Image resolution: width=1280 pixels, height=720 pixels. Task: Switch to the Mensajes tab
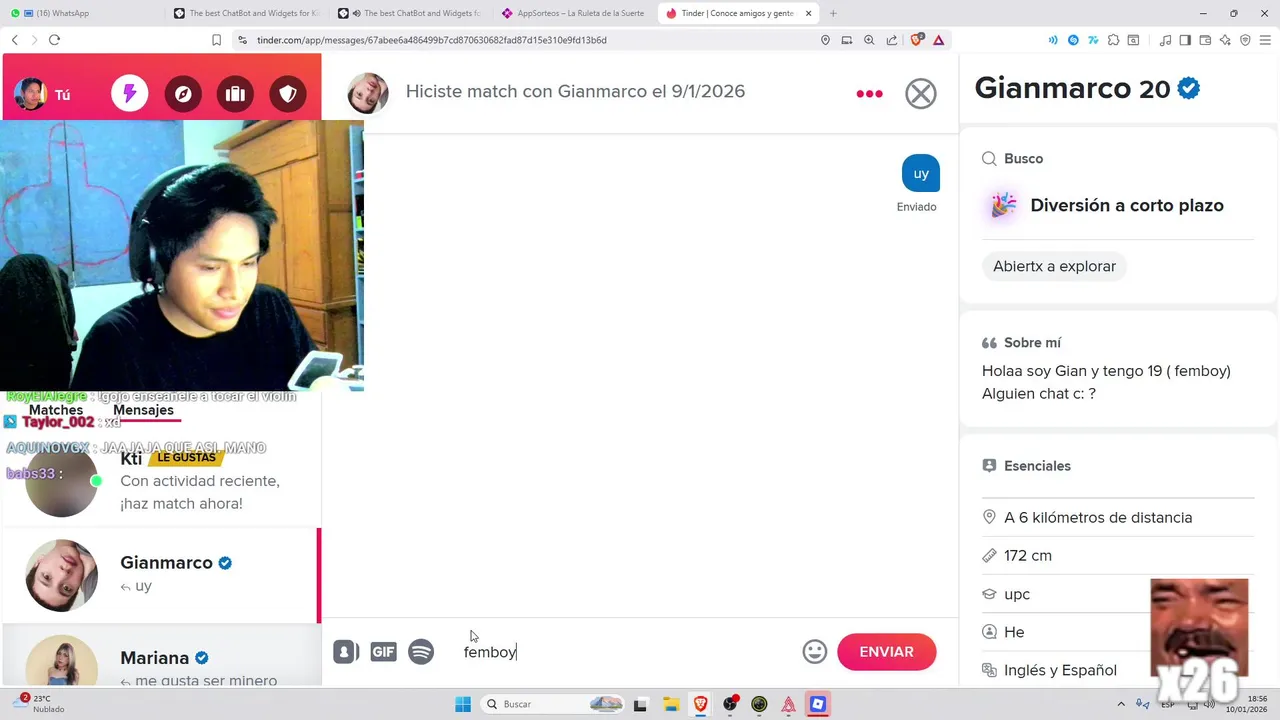[143, 410]
